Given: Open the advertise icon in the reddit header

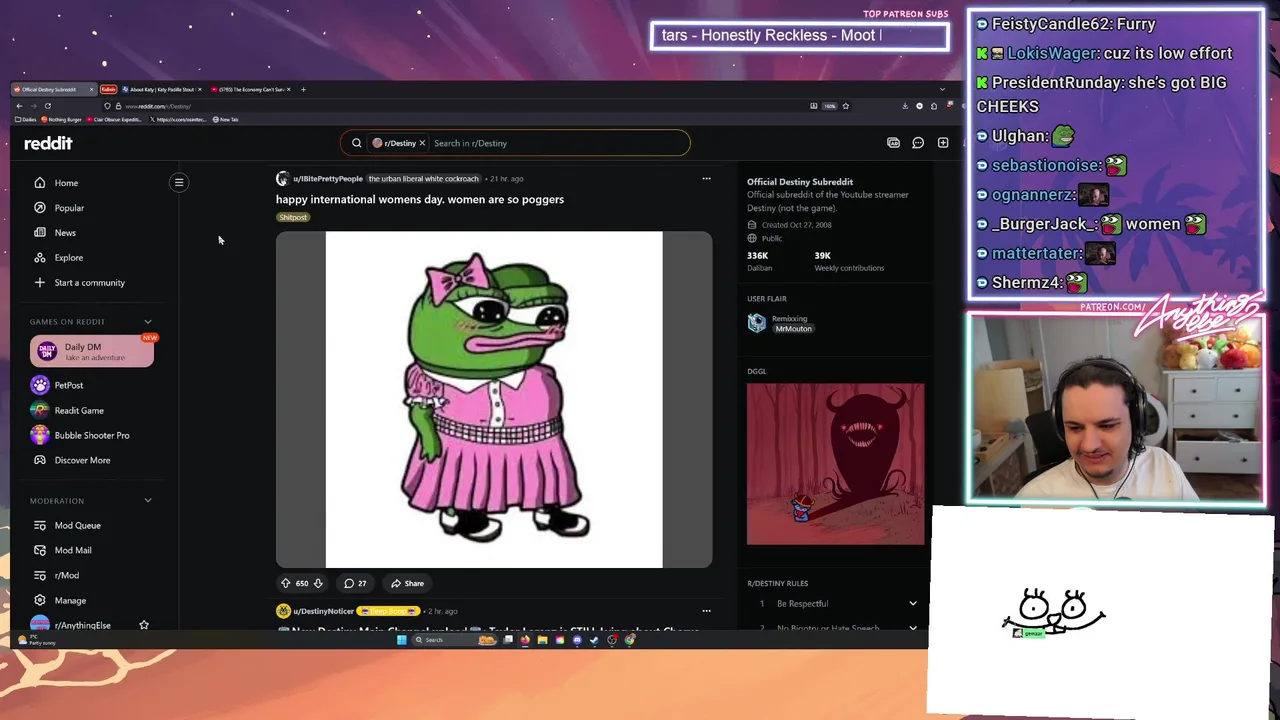Looking at the screenshot, I should tap(893, 143).
